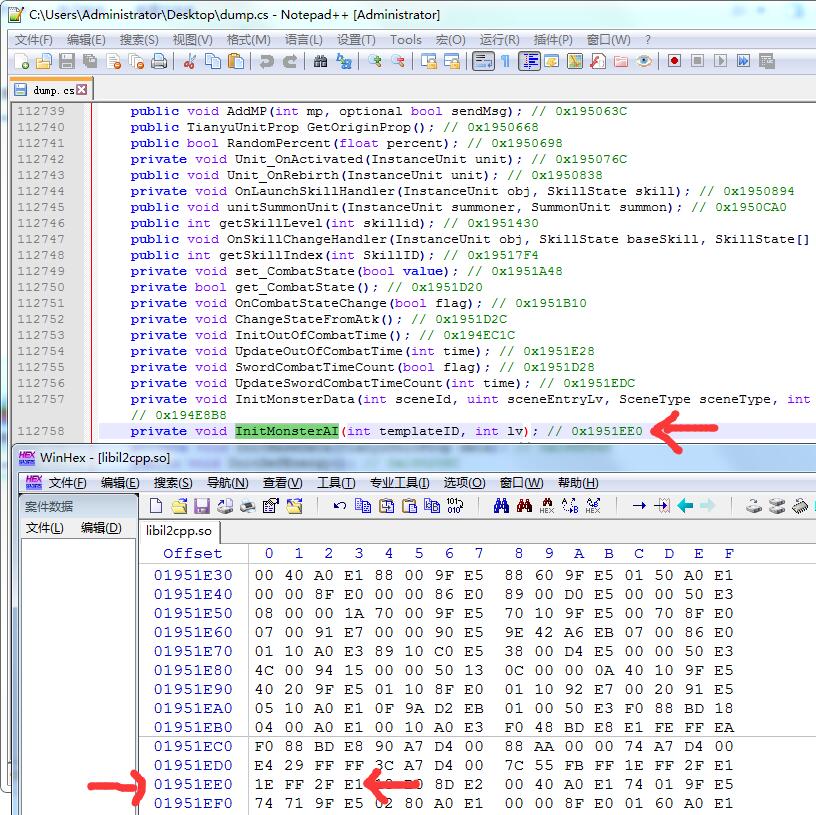Select the libil2cpp.so tab in WinHex
Image resolution: width=816 pixels, height=815 pixels.
[x=178, y=531]
